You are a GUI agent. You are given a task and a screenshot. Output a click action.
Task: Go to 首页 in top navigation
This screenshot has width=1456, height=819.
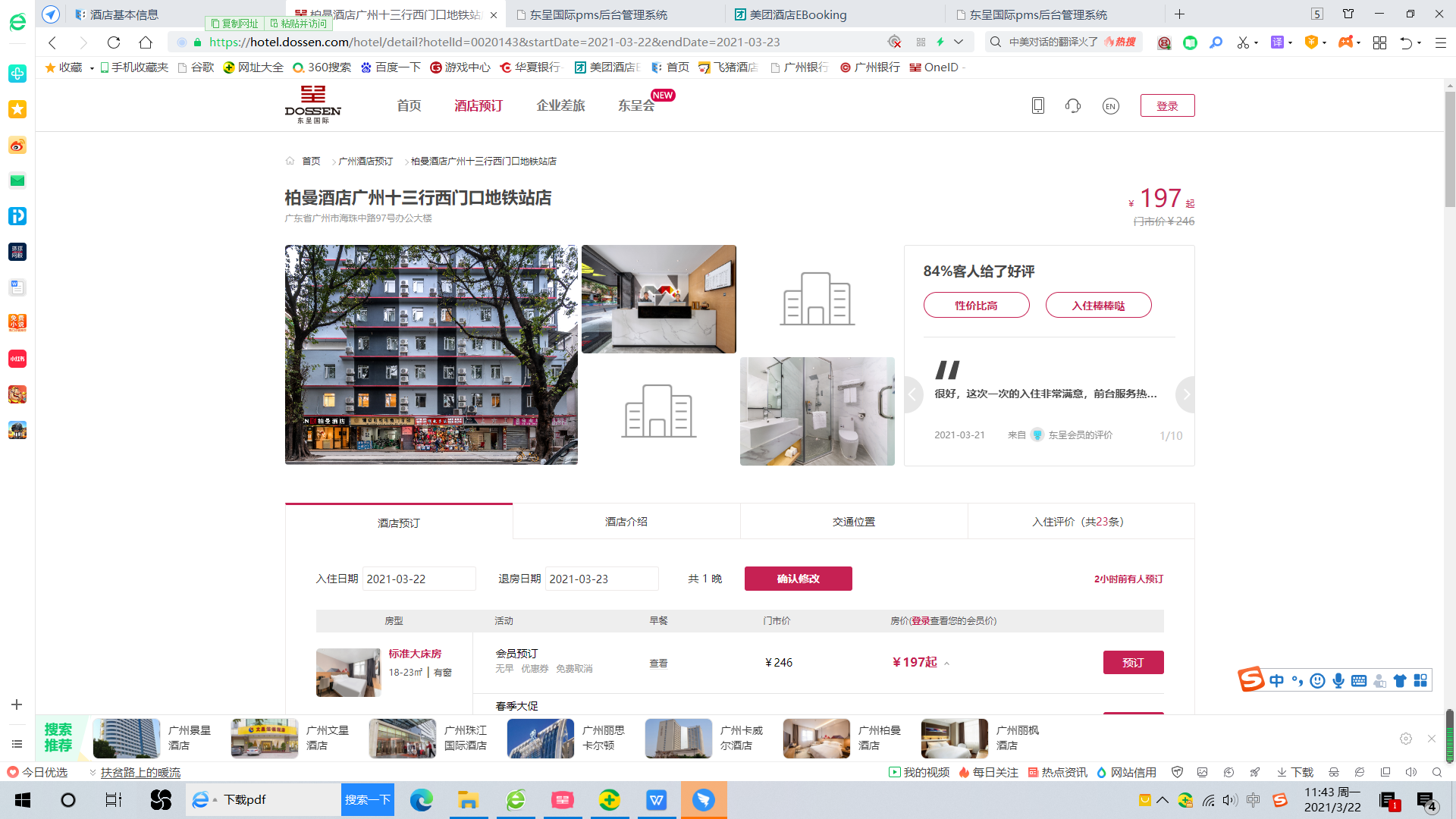[x=409, y=105]
